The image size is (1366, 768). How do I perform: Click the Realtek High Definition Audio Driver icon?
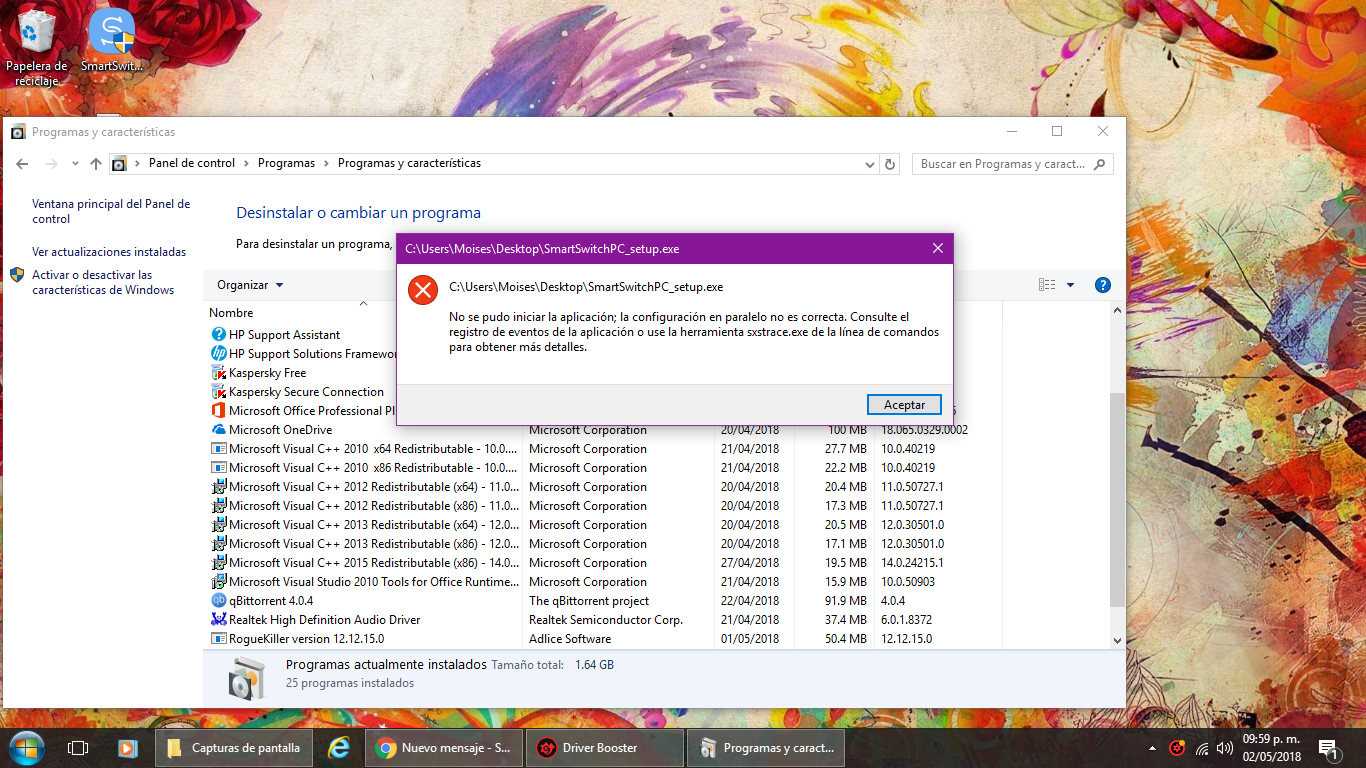[219, 619]
